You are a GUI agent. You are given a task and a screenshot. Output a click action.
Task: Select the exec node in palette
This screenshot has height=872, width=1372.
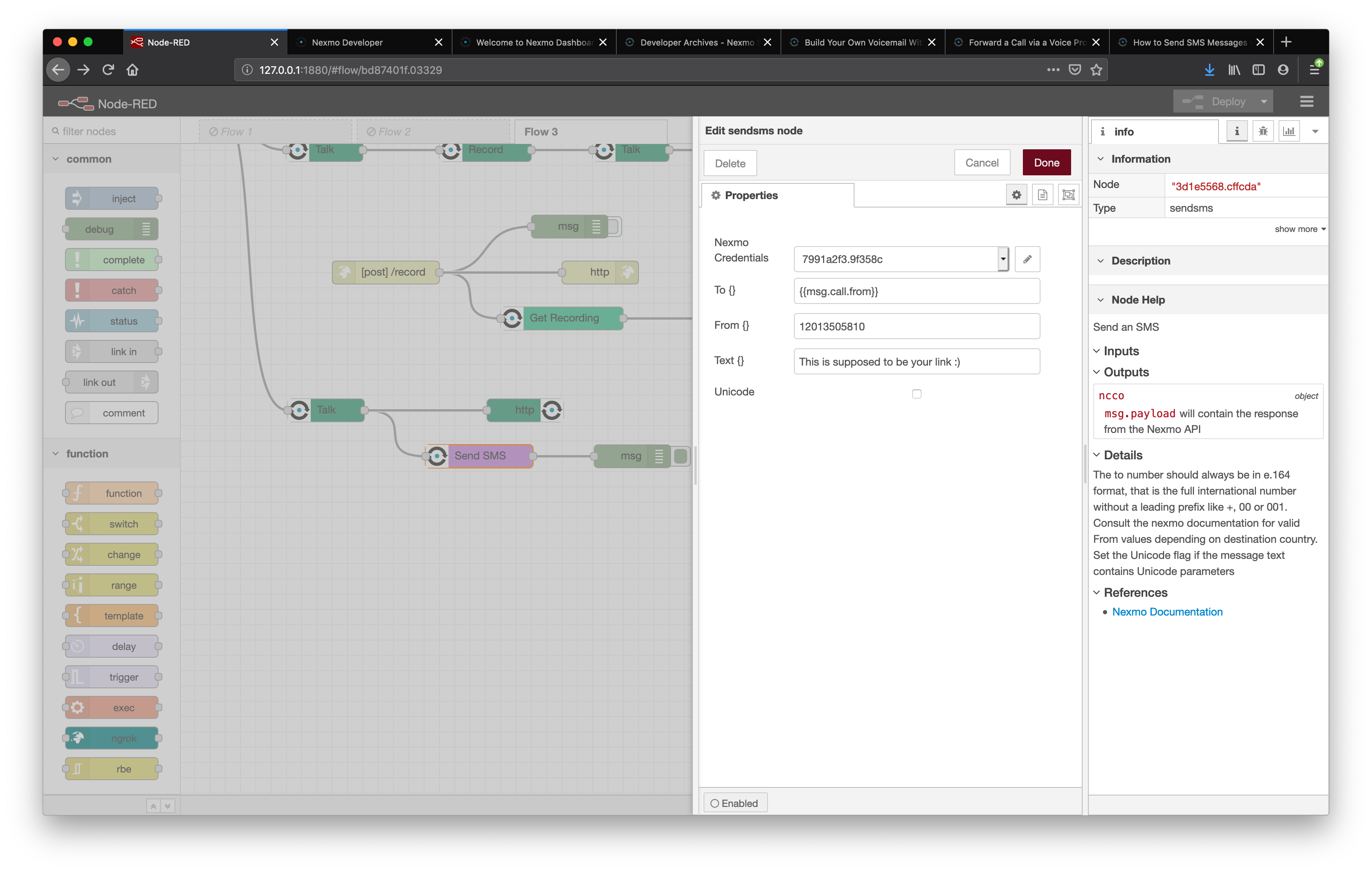(112, 707)
